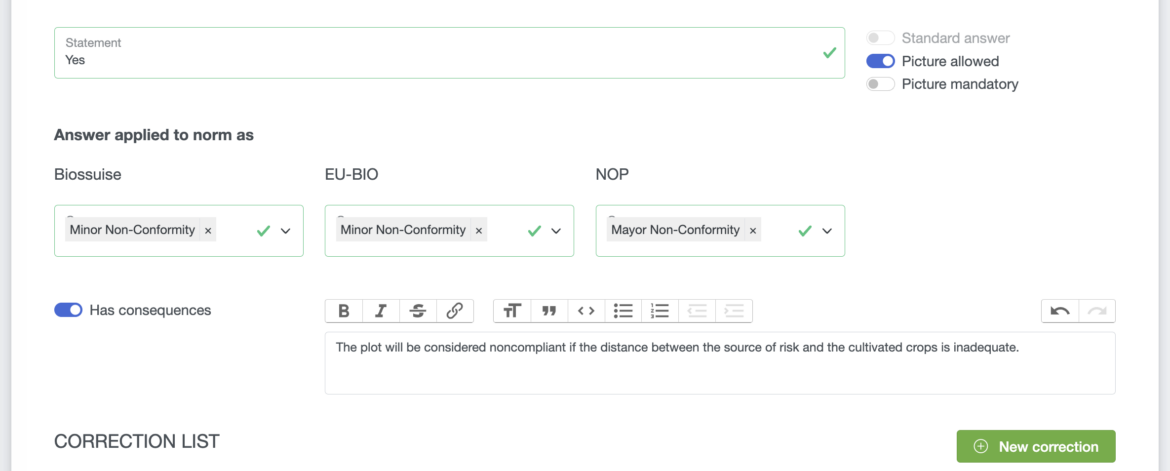Disable the Picture allowed toggle
This screenshot has width=1170, height=471.
(x=880, y=61)
